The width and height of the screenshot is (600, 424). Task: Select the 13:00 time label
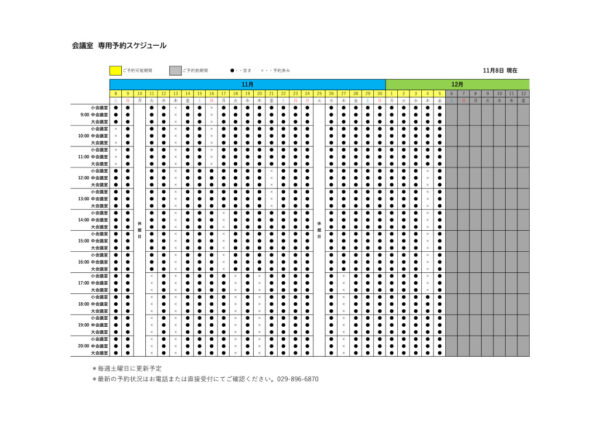[84, 199]
